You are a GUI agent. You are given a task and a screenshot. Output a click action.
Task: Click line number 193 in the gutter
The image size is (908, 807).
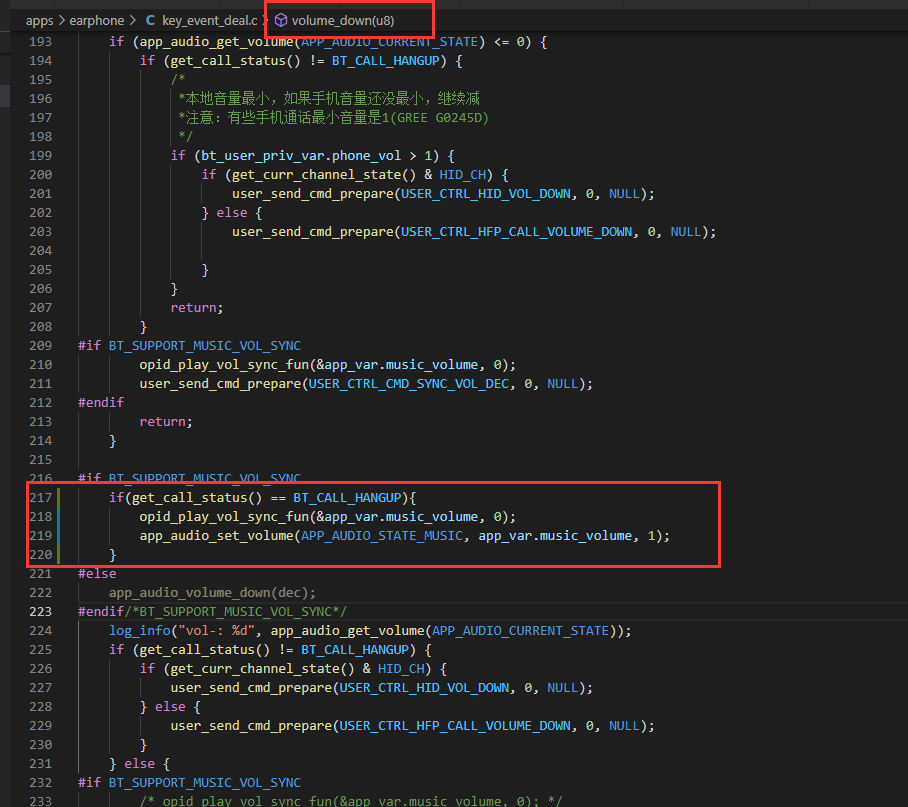pyautogui.click(x=41, y=42)
